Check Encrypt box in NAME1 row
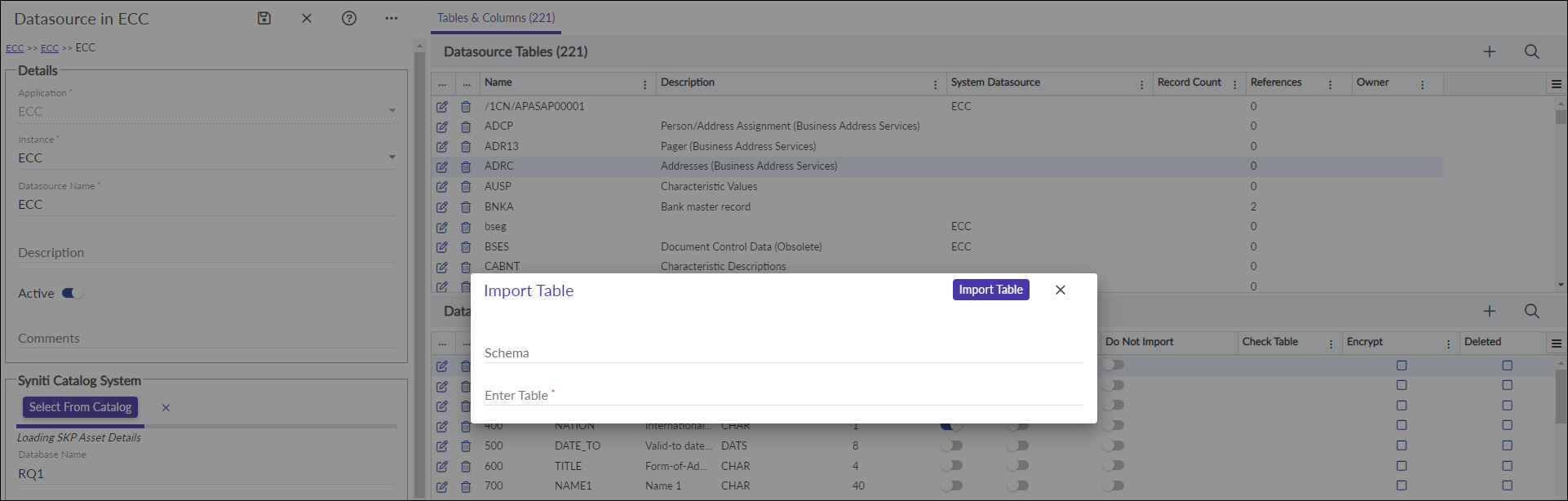The image size is (1568, 501). pyautogui.click(x=1402, y=485)
